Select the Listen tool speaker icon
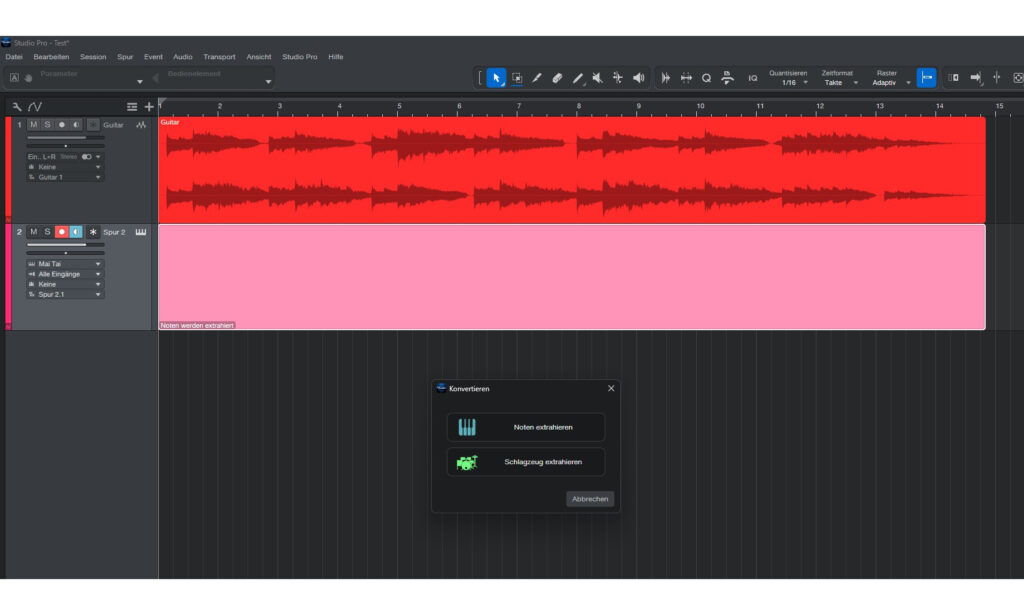Screen dimensions: 1024x615 click(640, 78)
